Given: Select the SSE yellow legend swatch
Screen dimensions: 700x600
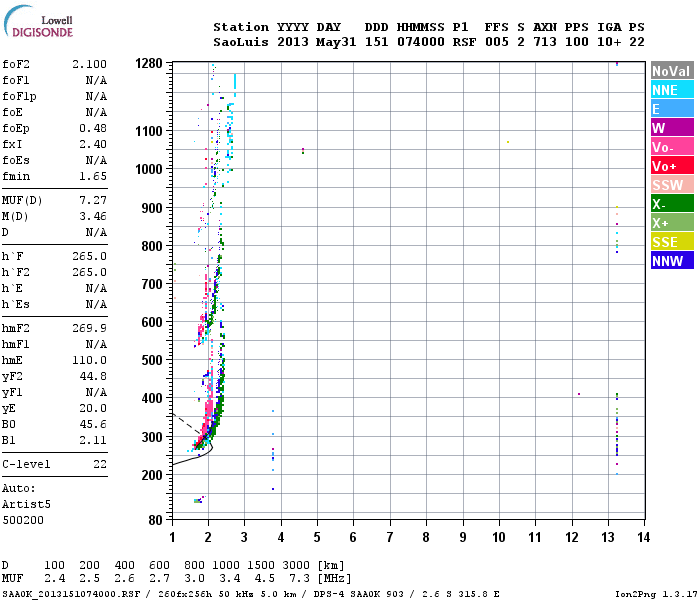Looking at the screenshot, I should coord(672,242).
